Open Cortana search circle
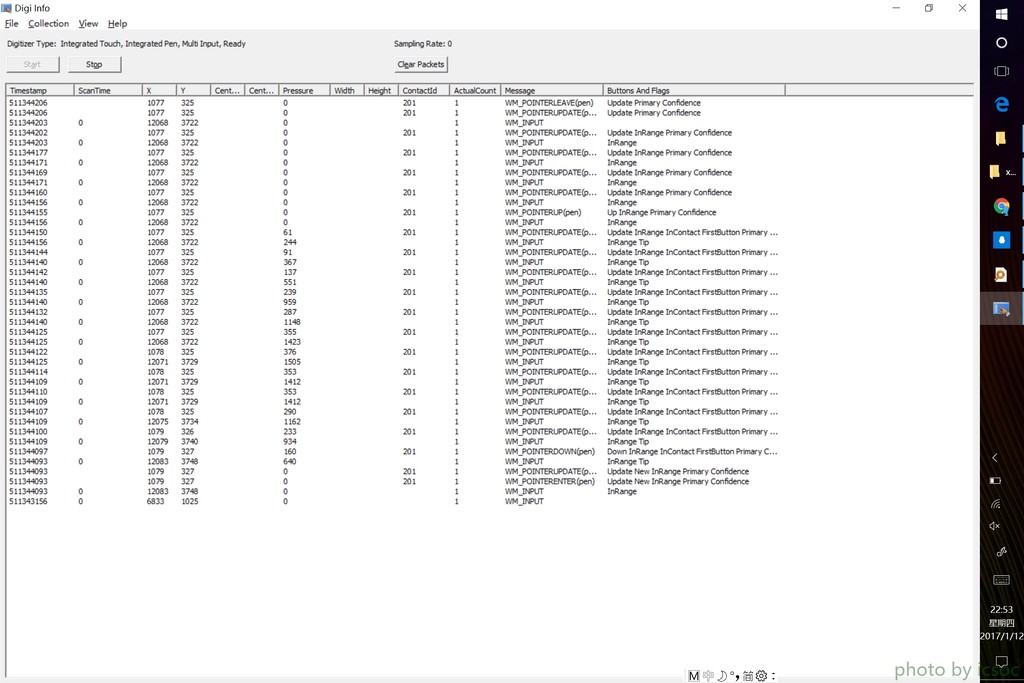This screenshot has height=683, width=1024. pos(1001,43)
